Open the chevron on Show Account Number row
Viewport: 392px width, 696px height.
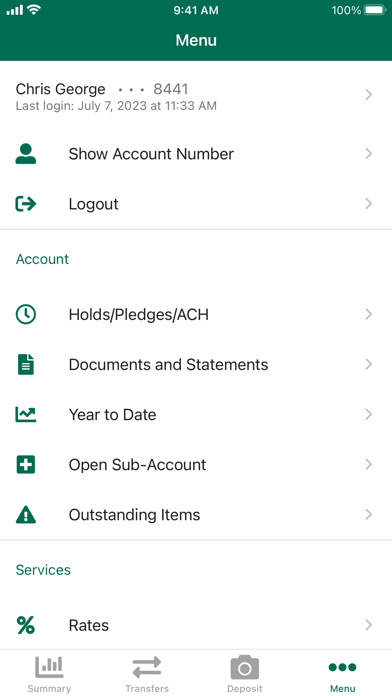click(368, 154)
